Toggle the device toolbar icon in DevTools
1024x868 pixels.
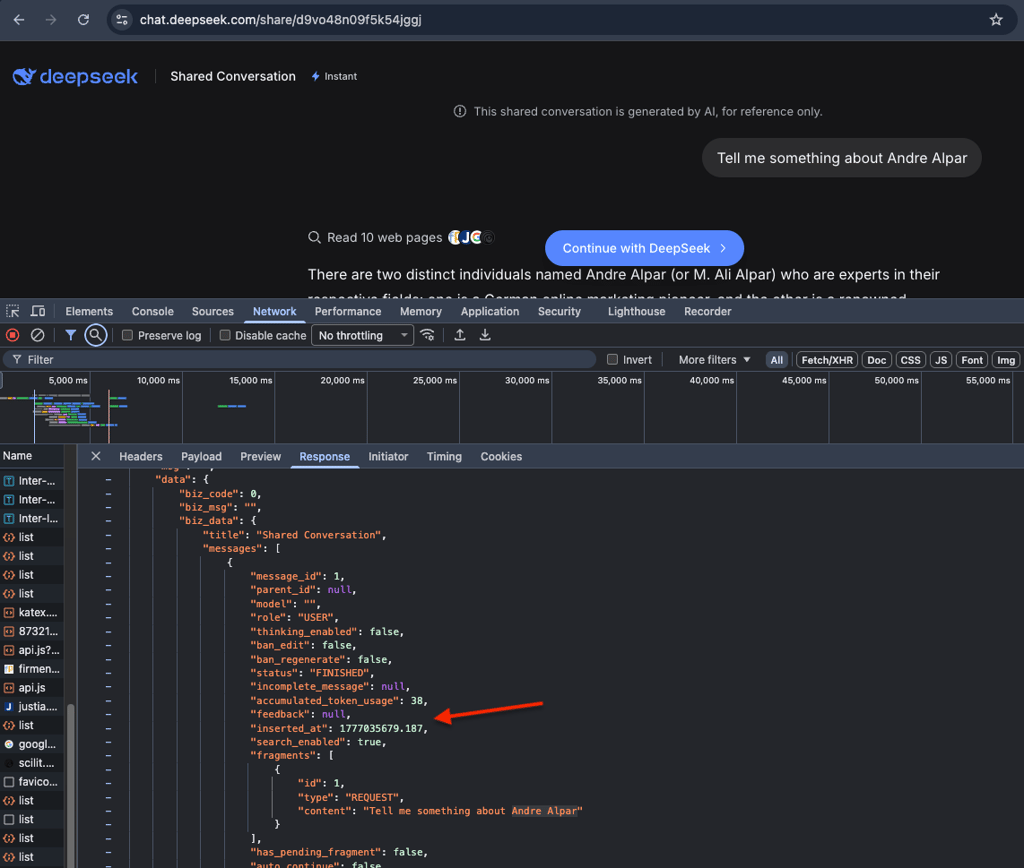click(x=38, y=311)
